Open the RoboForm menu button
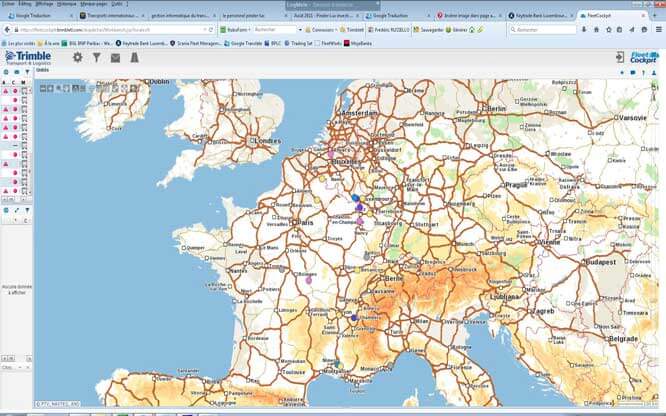 [x=235, y=30]
